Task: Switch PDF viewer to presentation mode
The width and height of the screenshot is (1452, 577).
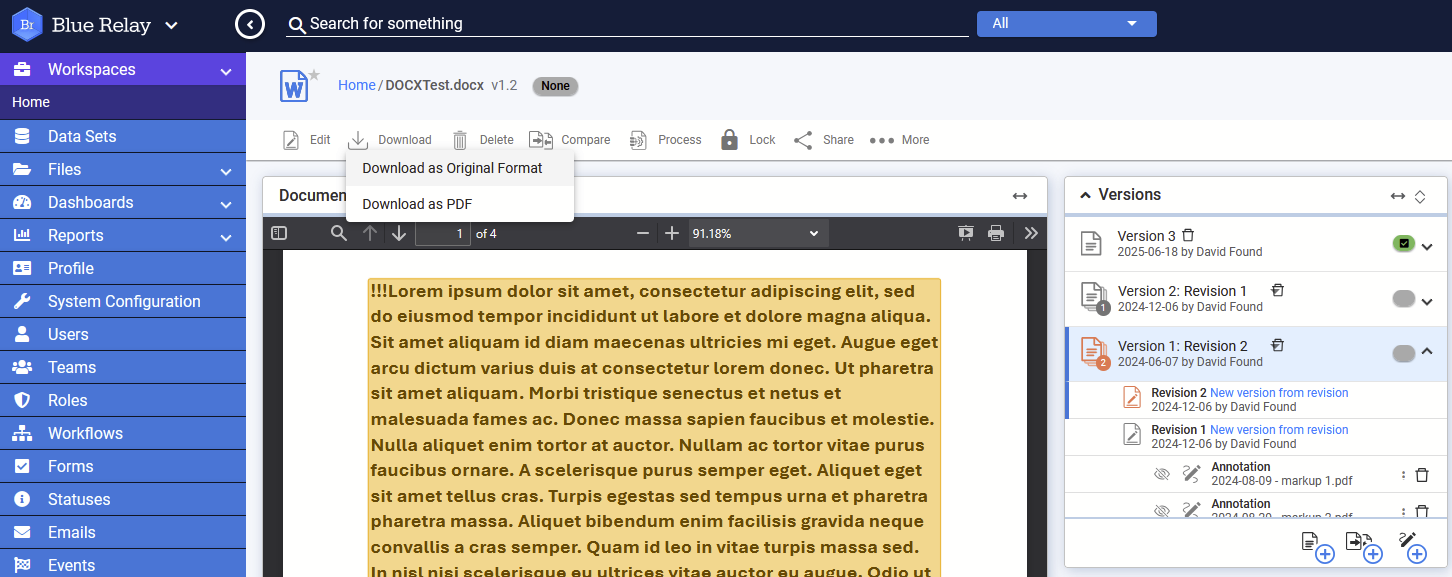Action: (x=966, y=233)
